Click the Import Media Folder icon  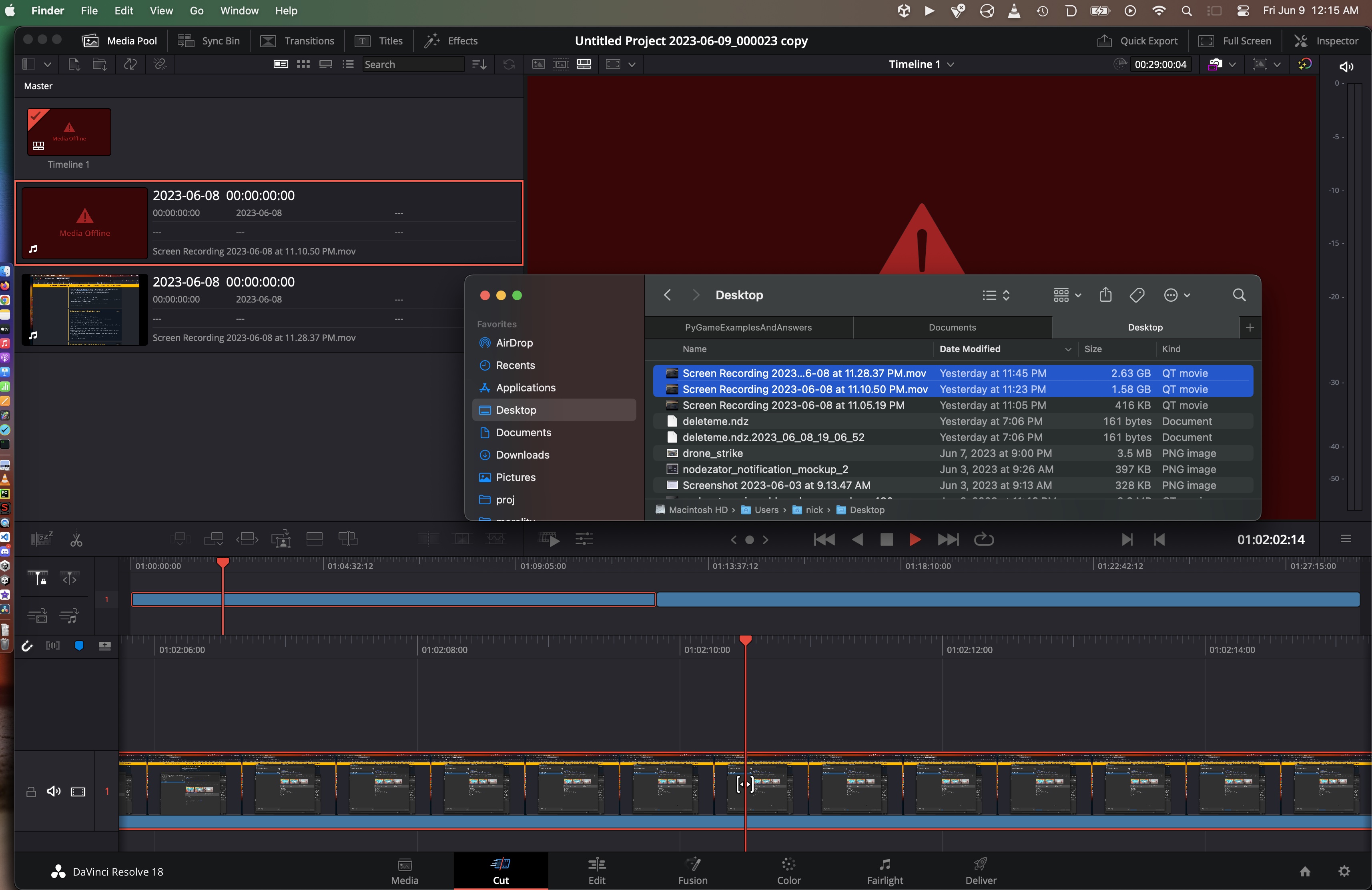coord(100,64)
